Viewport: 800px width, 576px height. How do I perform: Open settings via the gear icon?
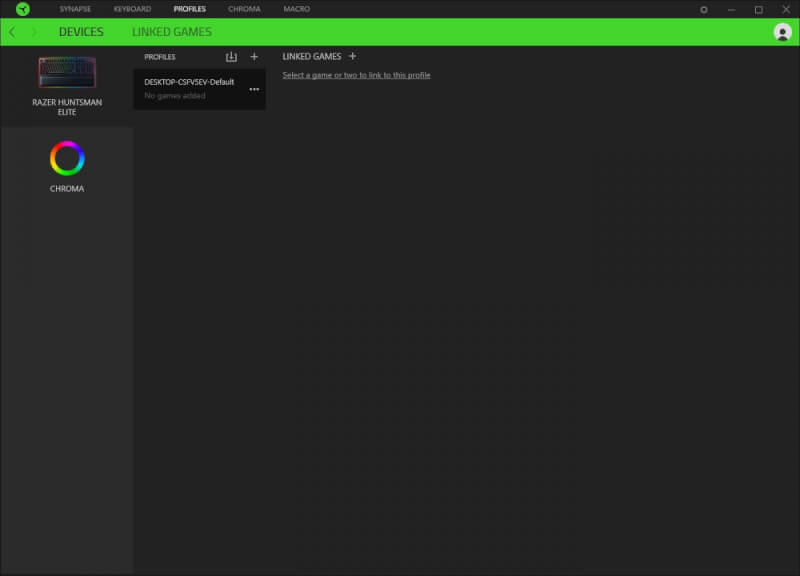point(704,9)
